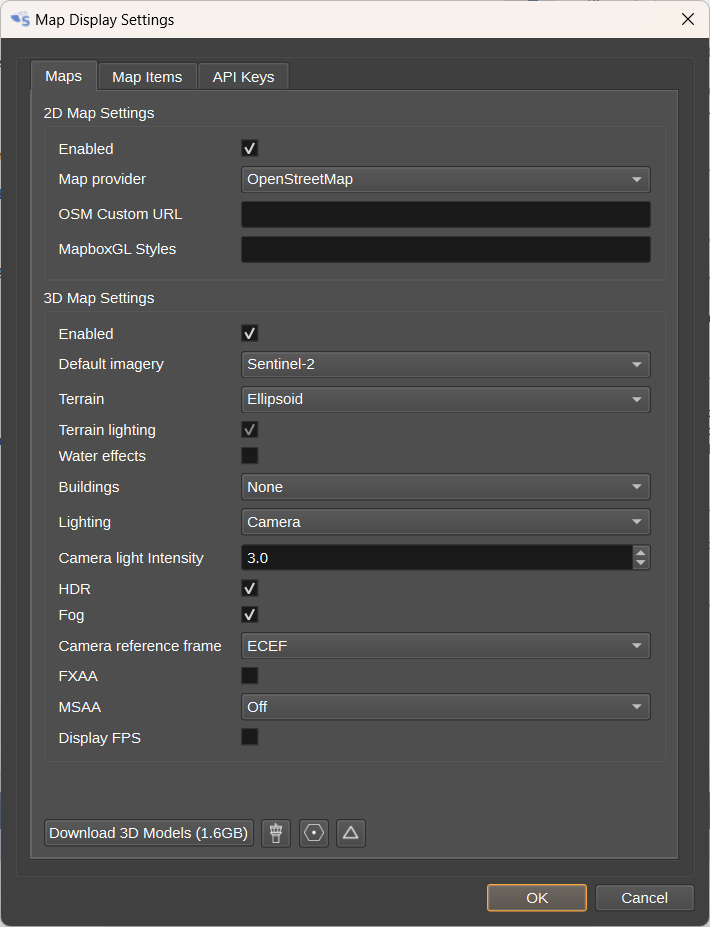Click the triangle aircraft model icon
Image resolution: width=710 pixels, height=927 pixels.
click(350, 833)
